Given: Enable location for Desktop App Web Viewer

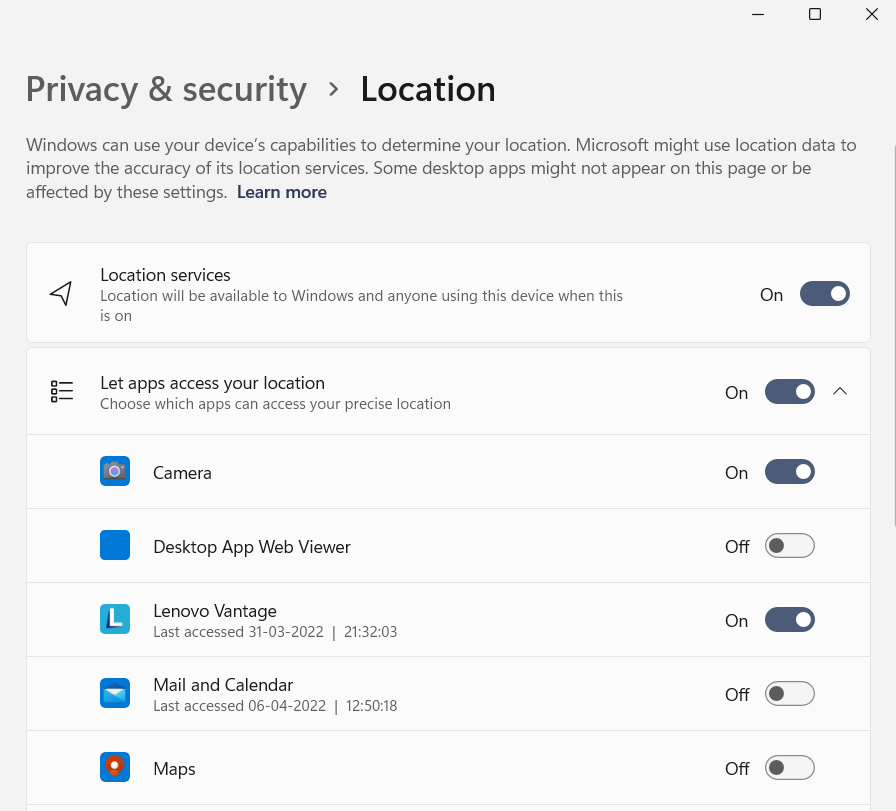Looking at the screenshot, I should click(x=789, y=546).
